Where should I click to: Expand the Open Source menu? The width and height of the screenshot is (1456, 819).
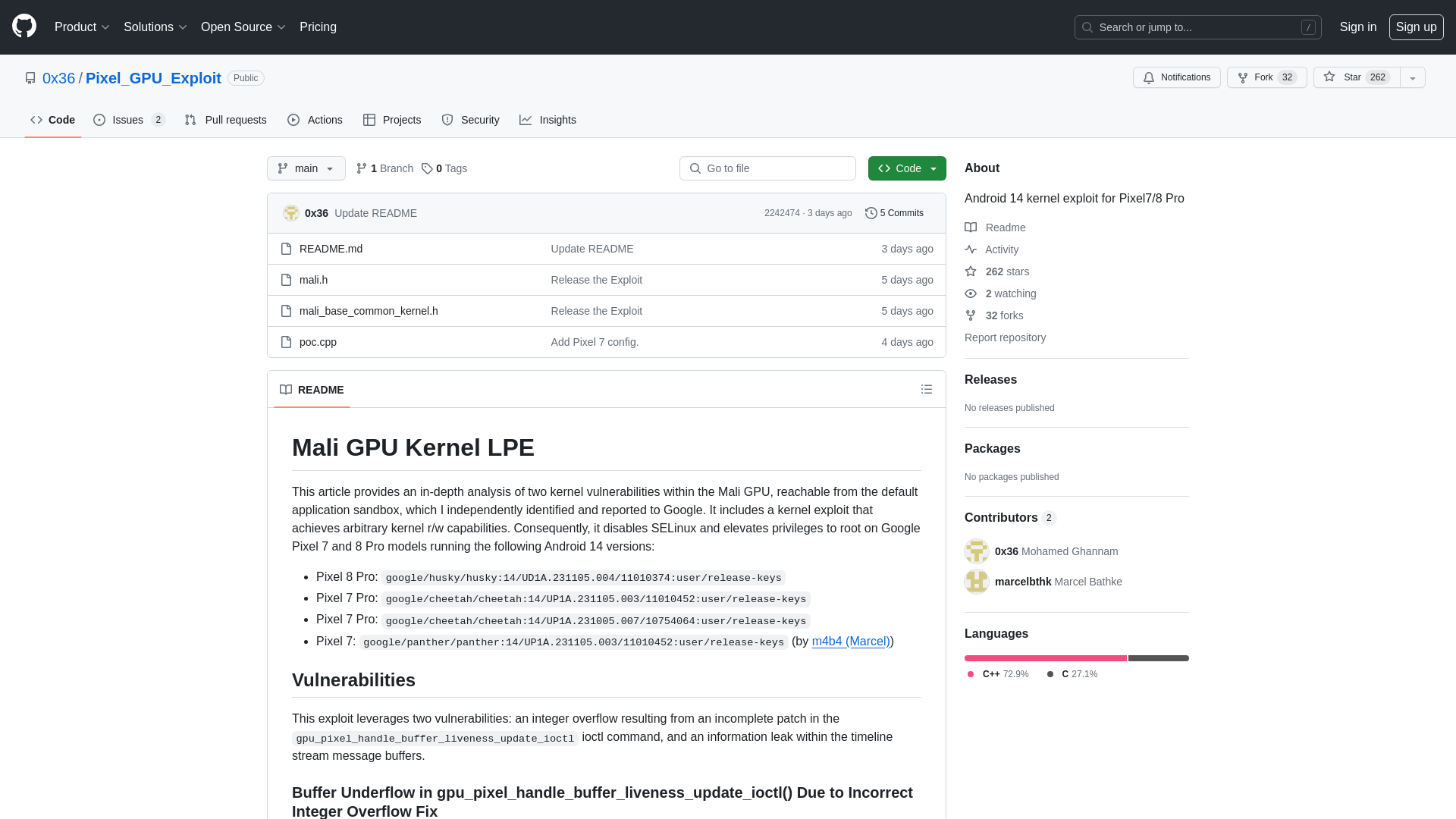click(x=243, y=27)
